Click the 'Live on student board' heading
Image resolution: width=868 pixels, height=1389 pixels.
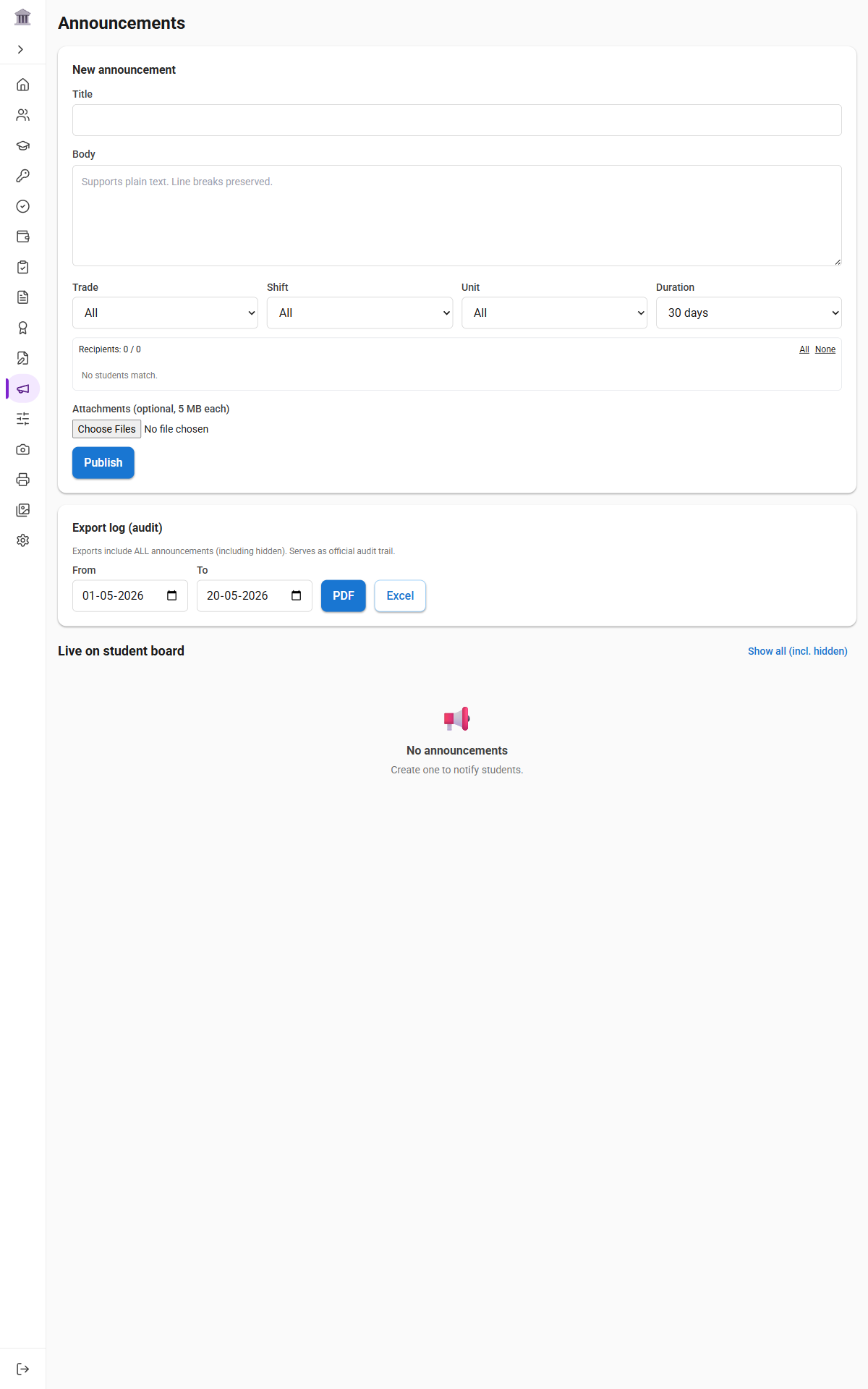[x=121, y=651]
